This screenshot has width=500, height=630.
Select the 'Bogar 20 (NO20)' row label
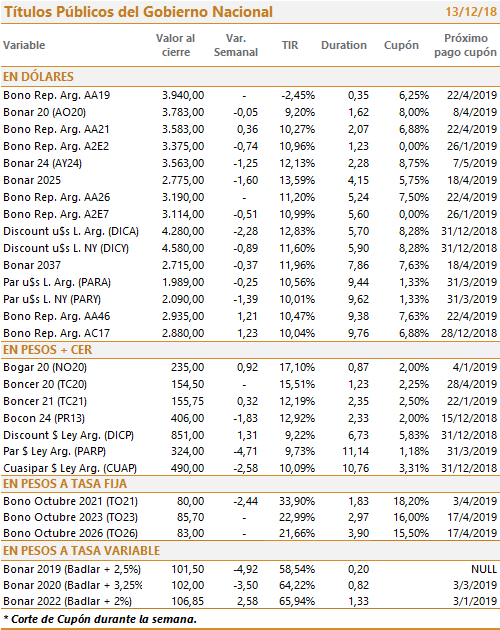[x=45, y=367]
